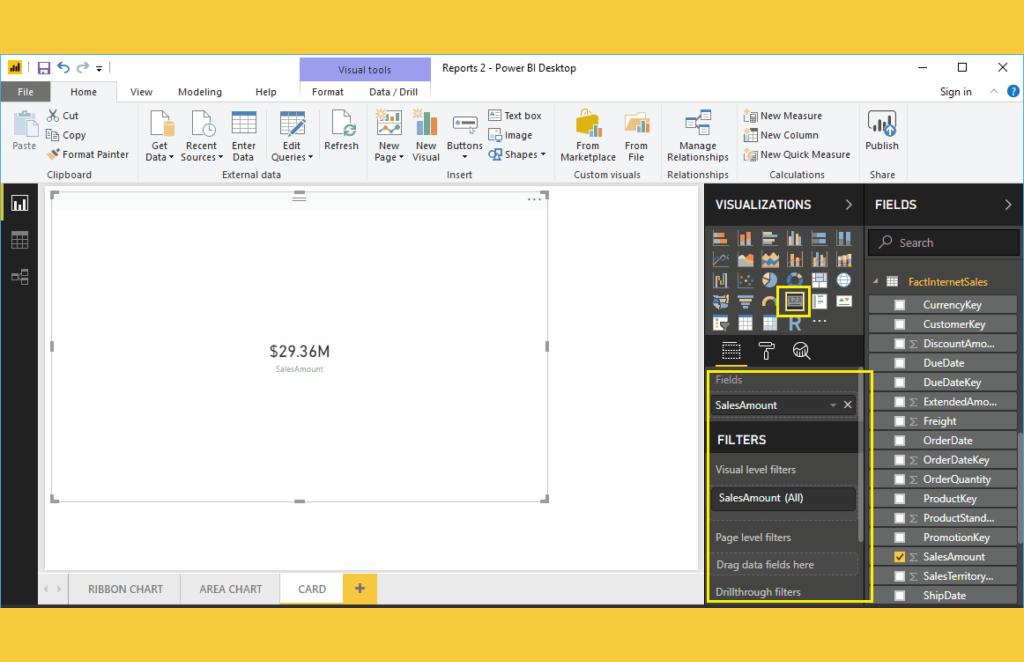Screen dimensions: 1024x662
Task: Select the Donut chart visualization
Action: tap(794, 281)
